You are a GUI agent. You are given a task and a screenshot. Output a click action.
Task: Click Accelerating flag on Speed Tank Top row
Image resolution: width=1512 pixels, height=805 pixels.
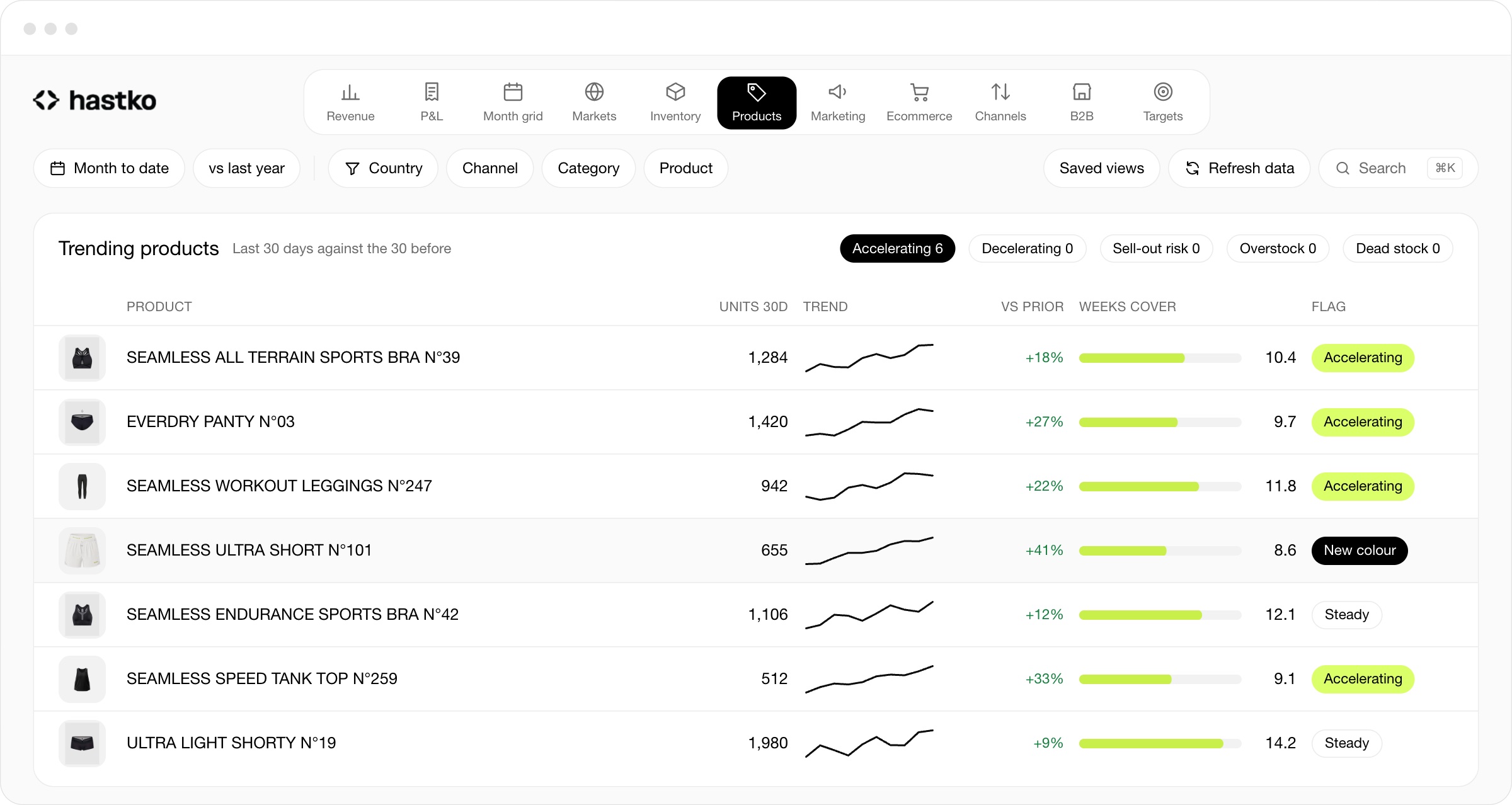tap(1363, 679)
